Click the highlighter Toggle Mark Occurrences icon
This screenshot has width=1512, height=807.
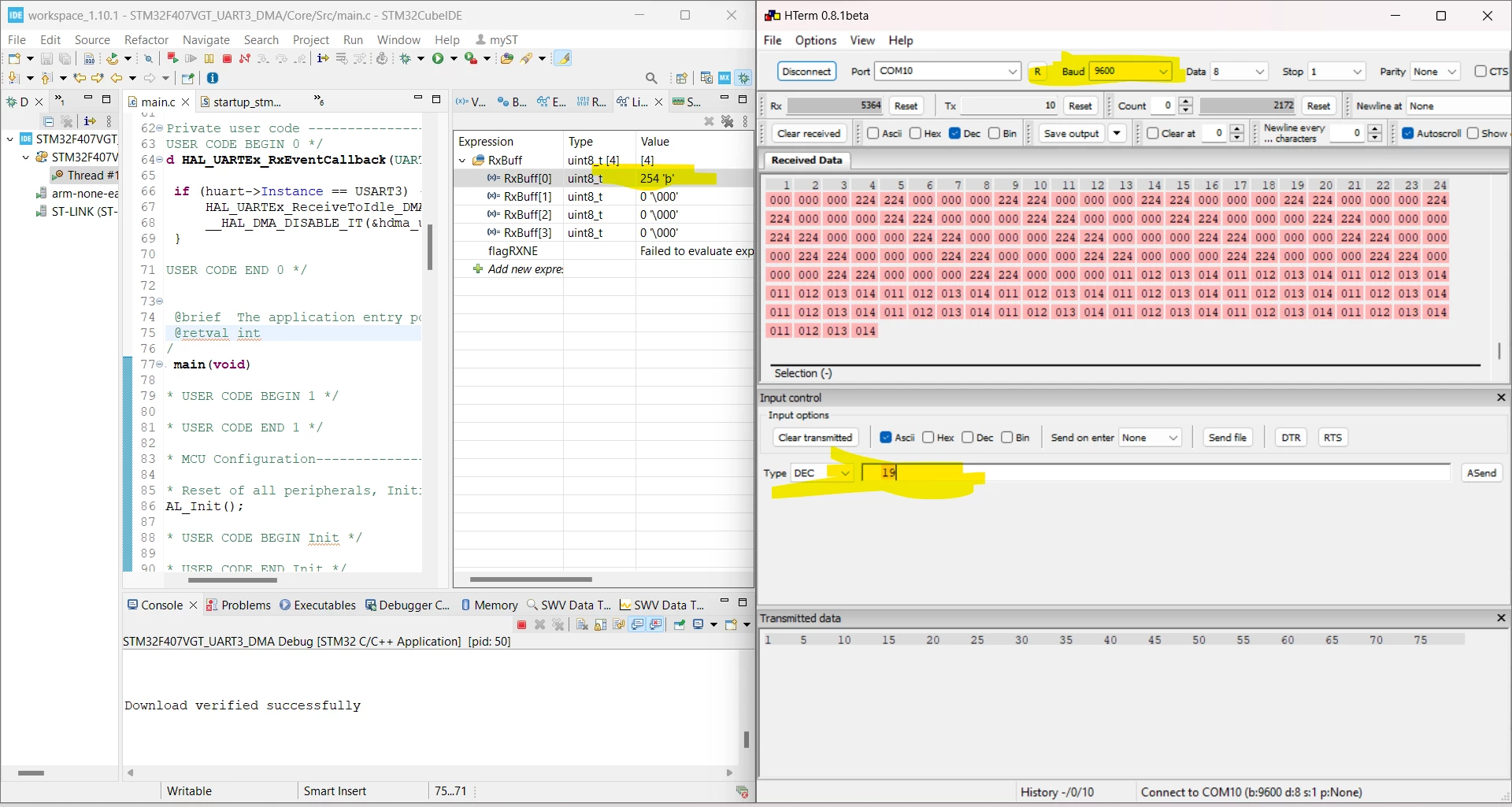pos(563,58)
